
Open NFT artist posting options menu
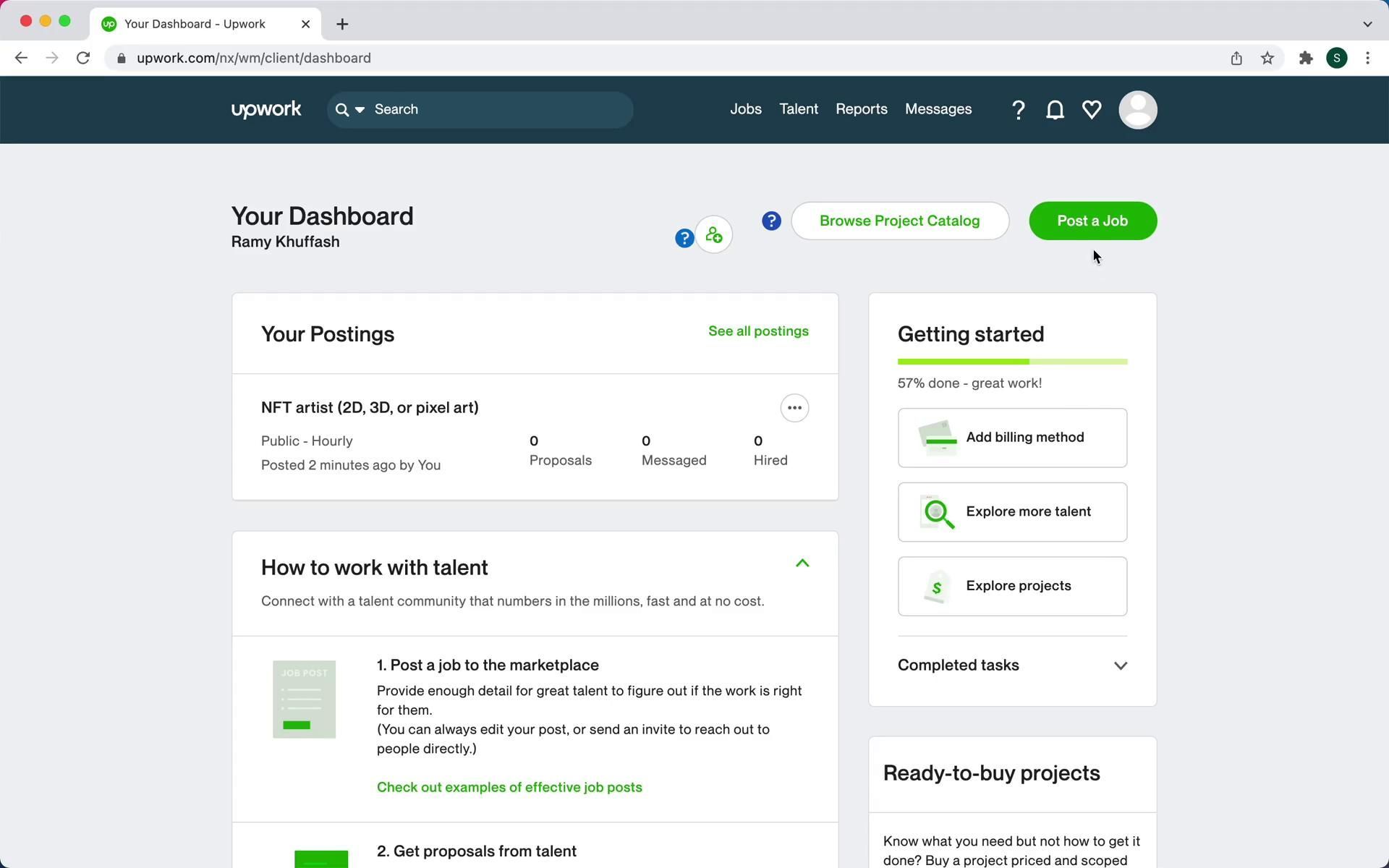point(794,408)
